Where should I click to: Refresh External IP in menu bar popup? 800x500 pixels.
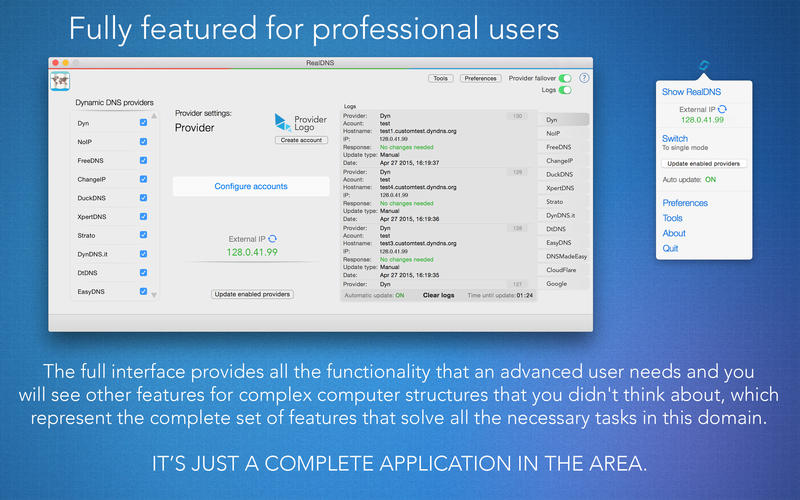pos(722,109)
